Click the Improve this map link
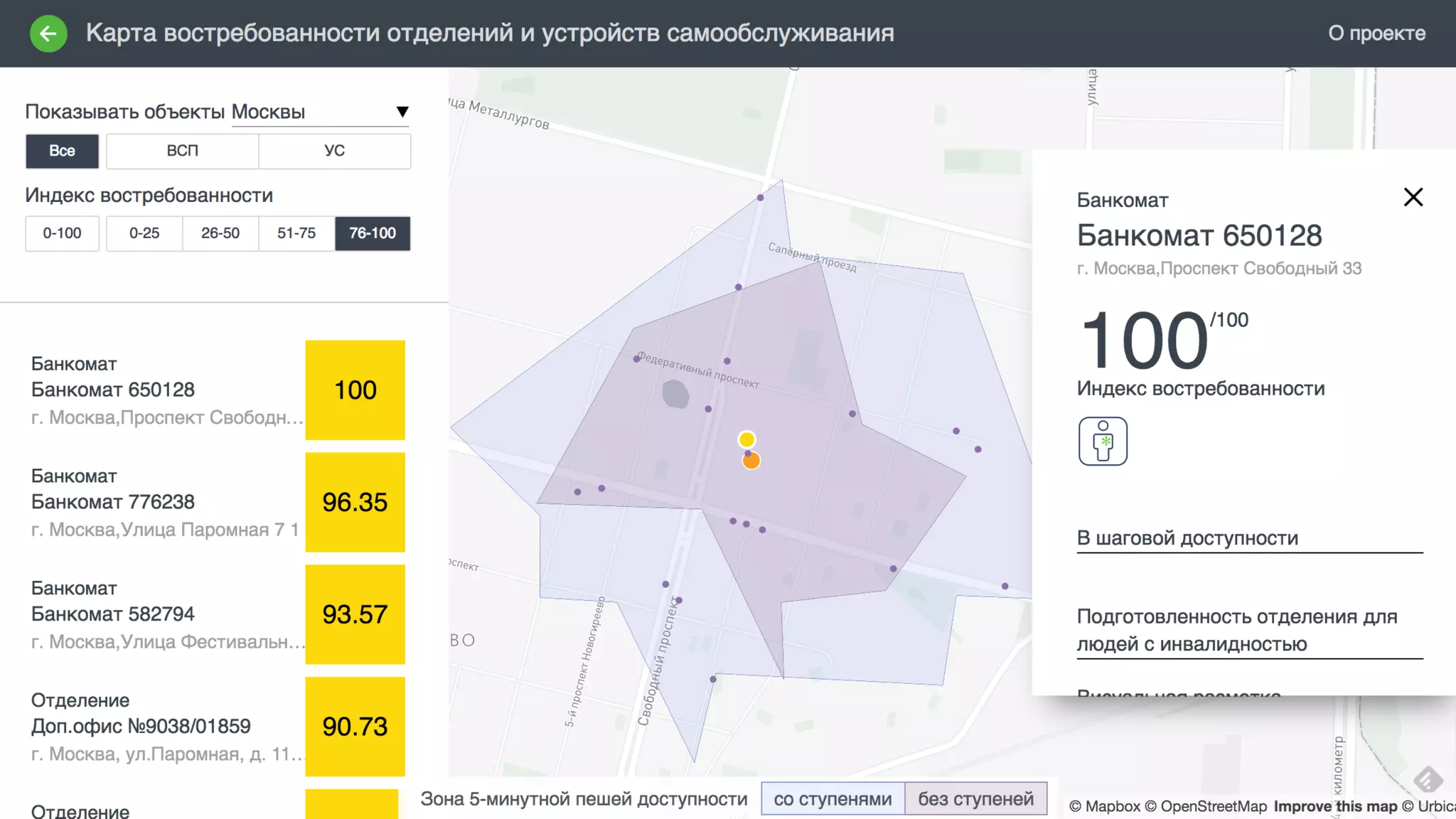This screenshot has height=819, width=1456. 1335,806
